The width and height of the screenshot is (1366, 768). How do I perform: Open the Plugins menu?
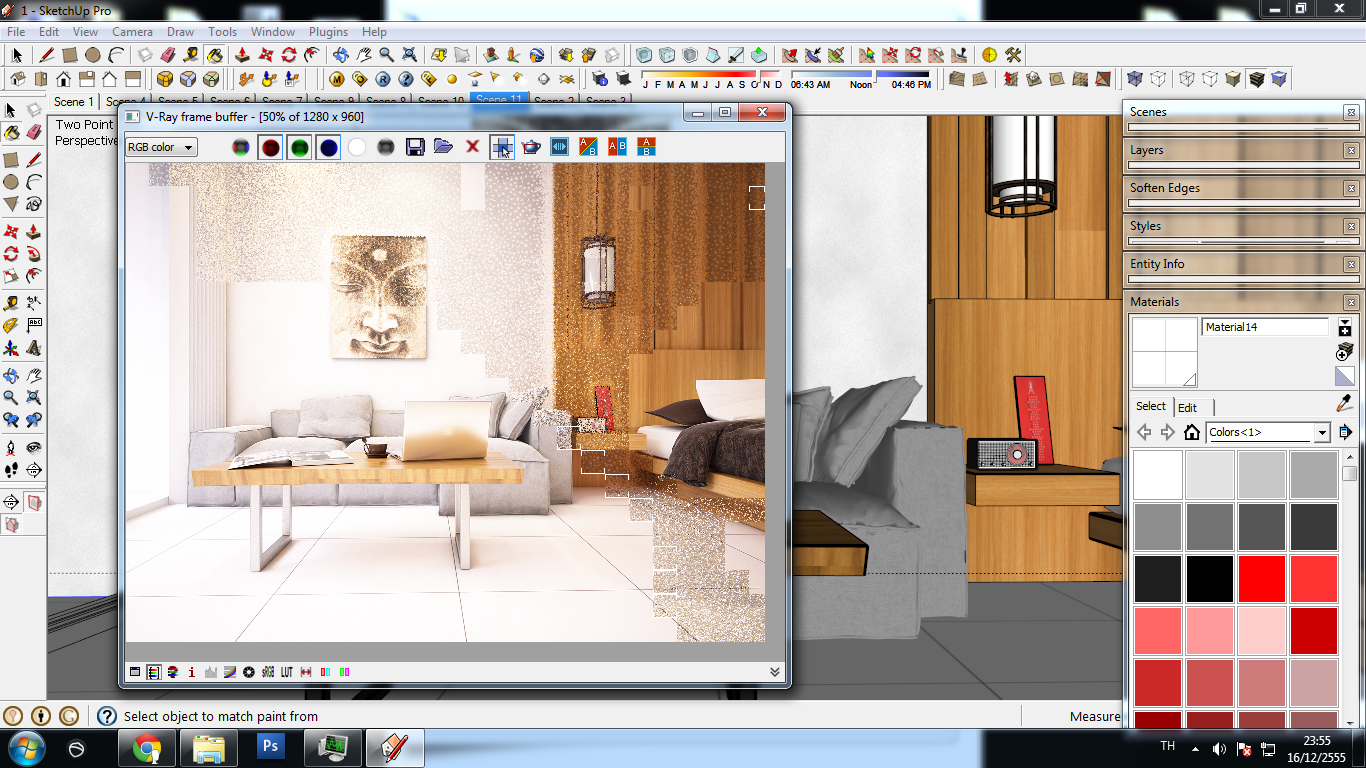click(x=329, y=32)
